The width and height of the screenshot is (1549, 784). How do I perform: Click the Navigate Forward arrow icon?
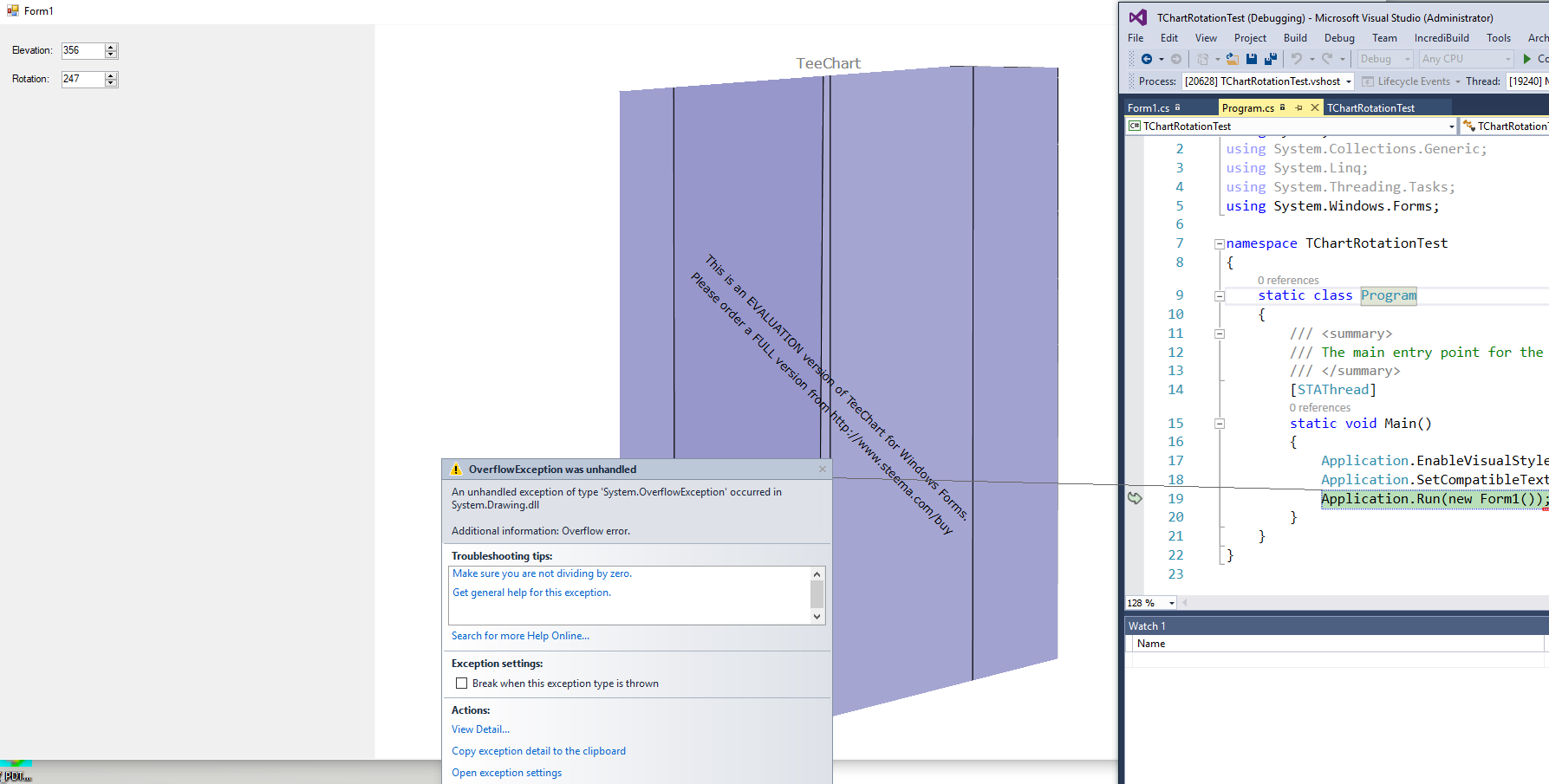click(1175, 59)
